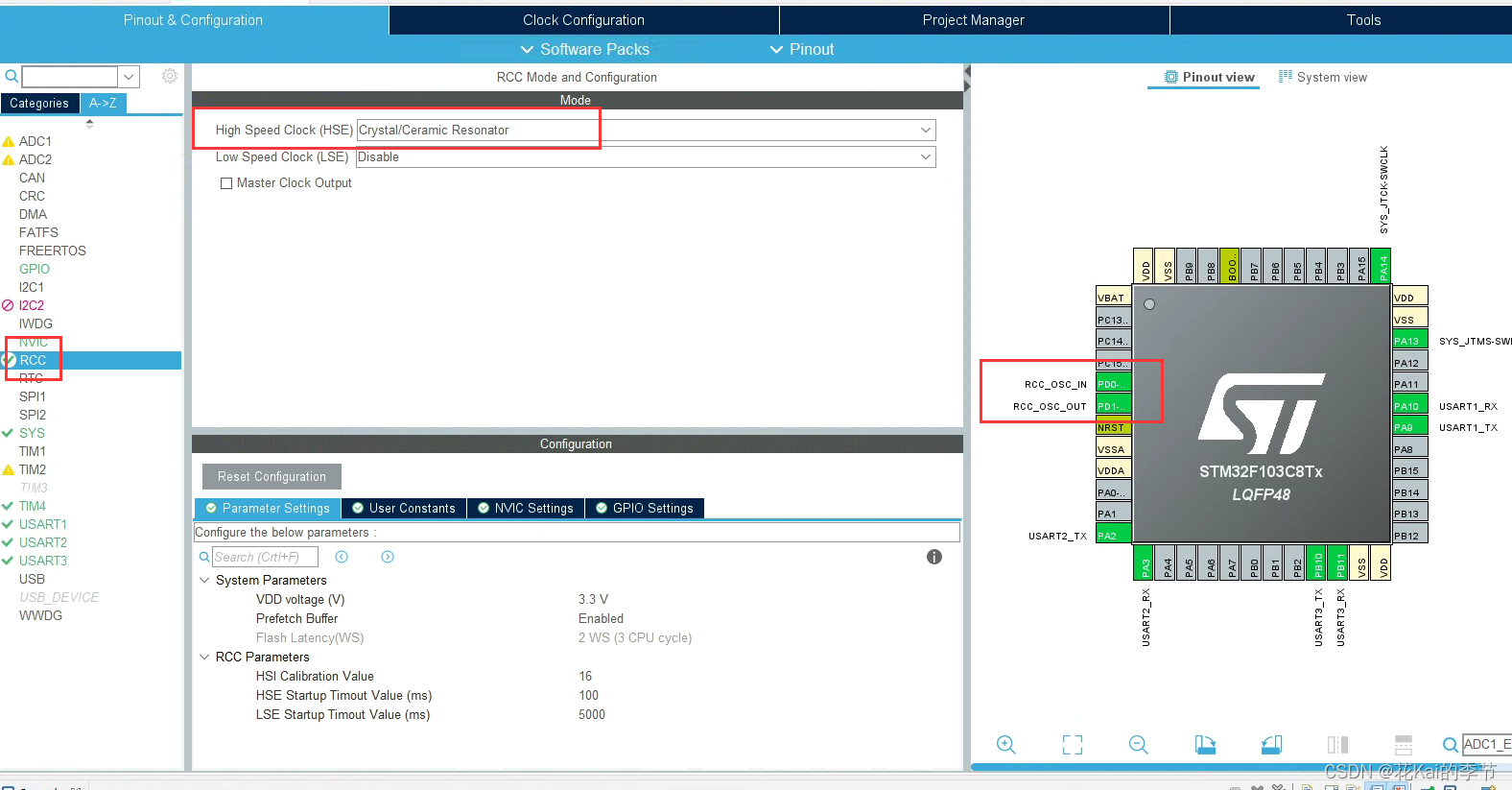Screen dimensions: 1512x790
Task: Click the PA14 pin at top
Action: click(1382, 266)
